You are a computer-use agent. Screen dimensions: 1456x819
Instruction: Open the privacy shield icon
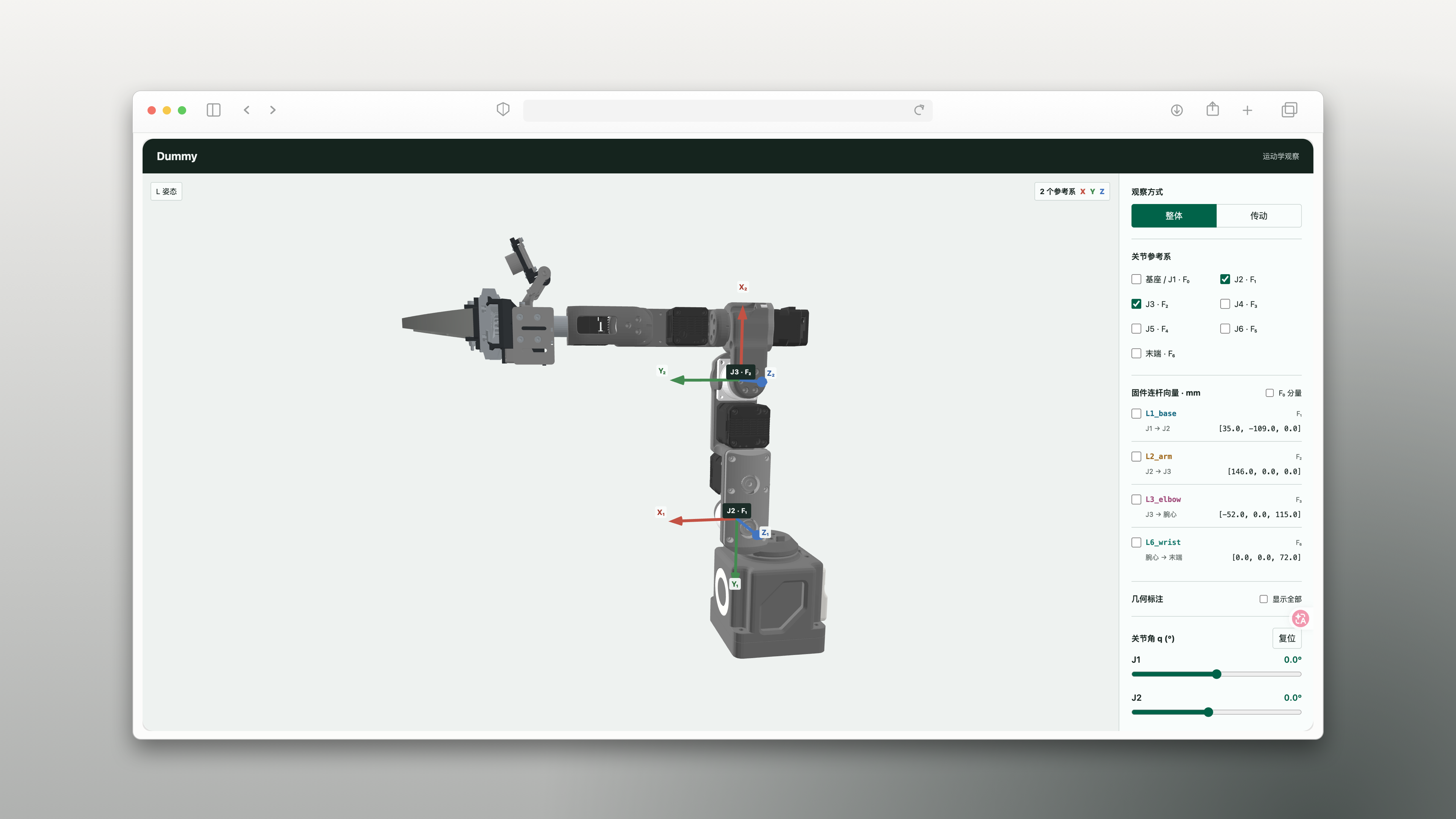coord(503,110)
